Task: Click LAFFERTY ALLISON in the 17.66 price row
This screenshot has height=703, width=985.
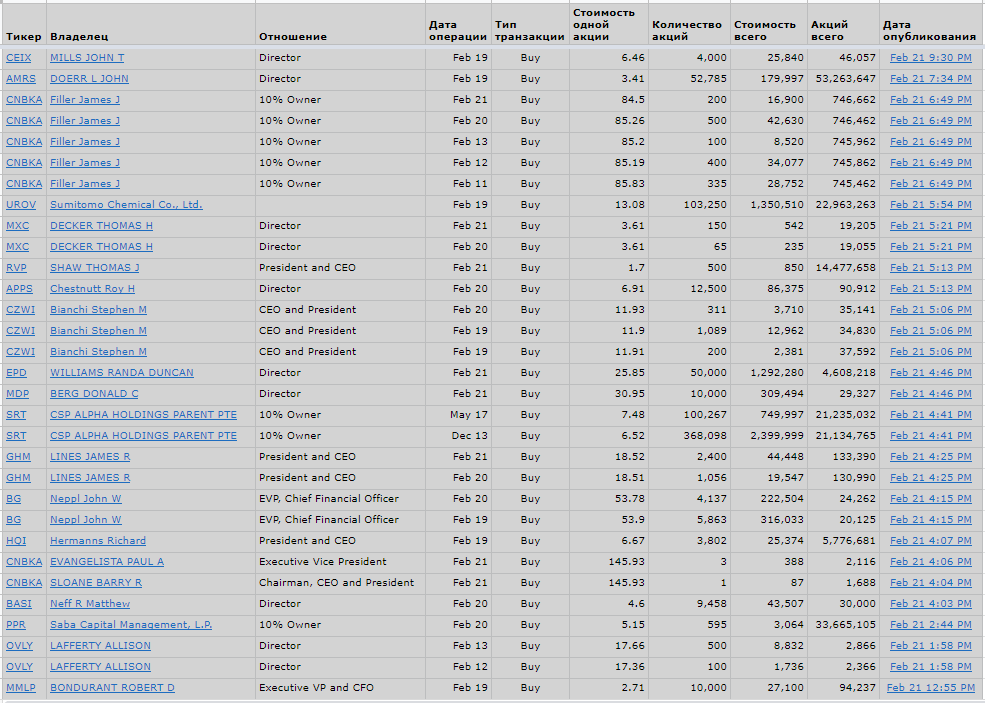Action: (x=101, y=646)
